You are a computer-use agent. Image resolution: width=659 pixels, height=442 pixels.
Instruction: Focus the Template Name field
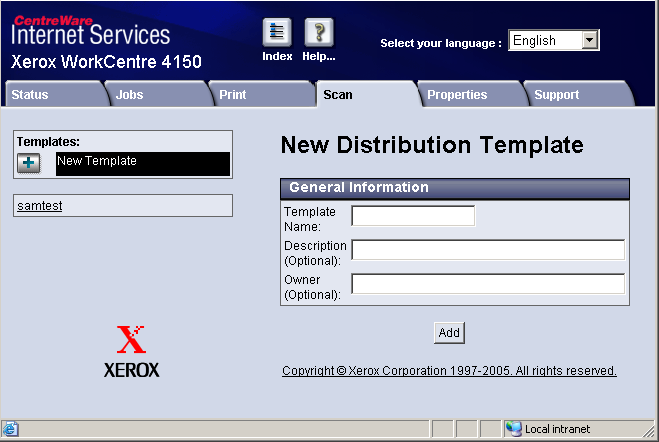click(413, 216)
